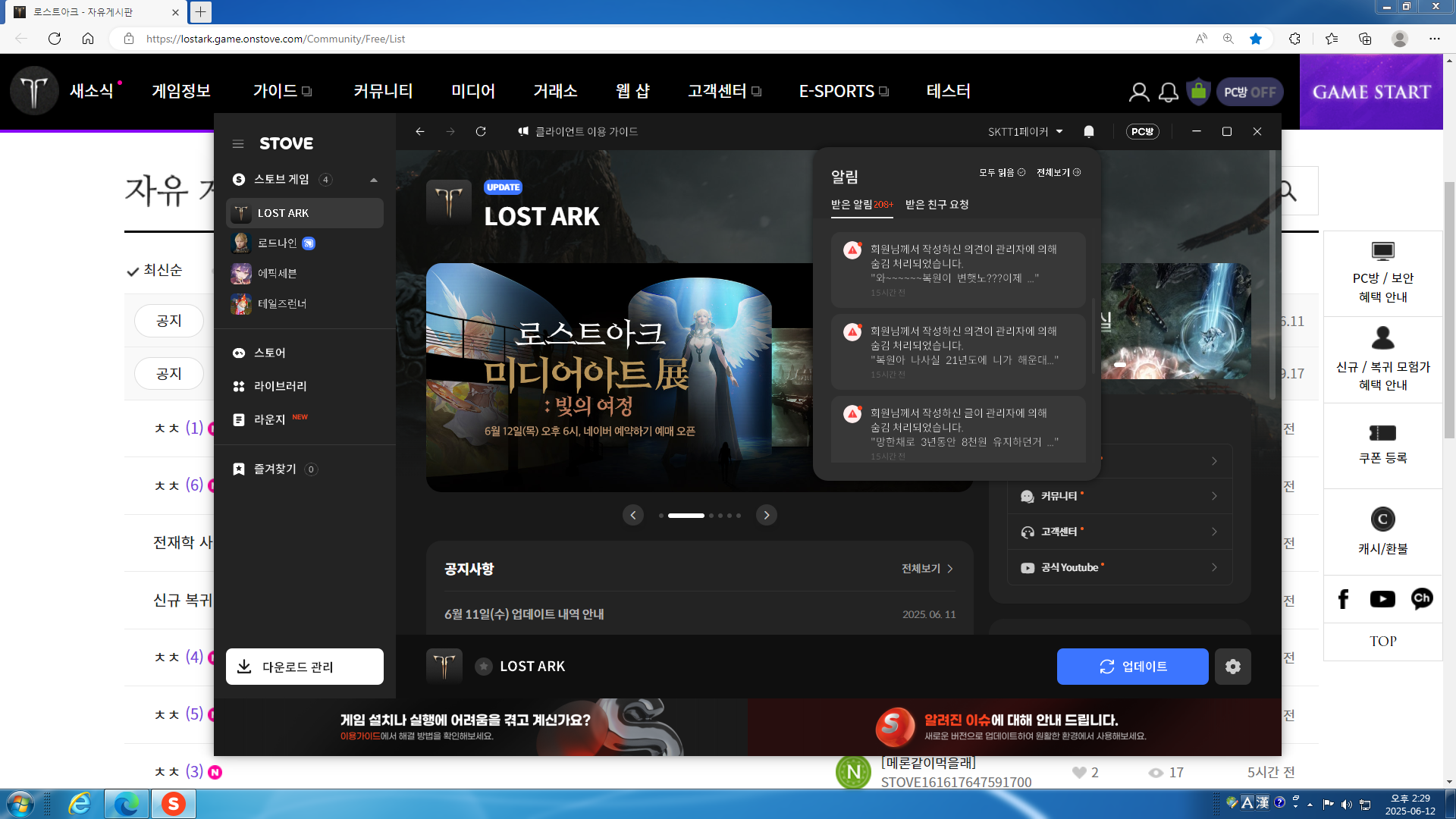View all notices via 전체보기
This screenshot has width=1456, height=819.
click(x=927, y=569)
